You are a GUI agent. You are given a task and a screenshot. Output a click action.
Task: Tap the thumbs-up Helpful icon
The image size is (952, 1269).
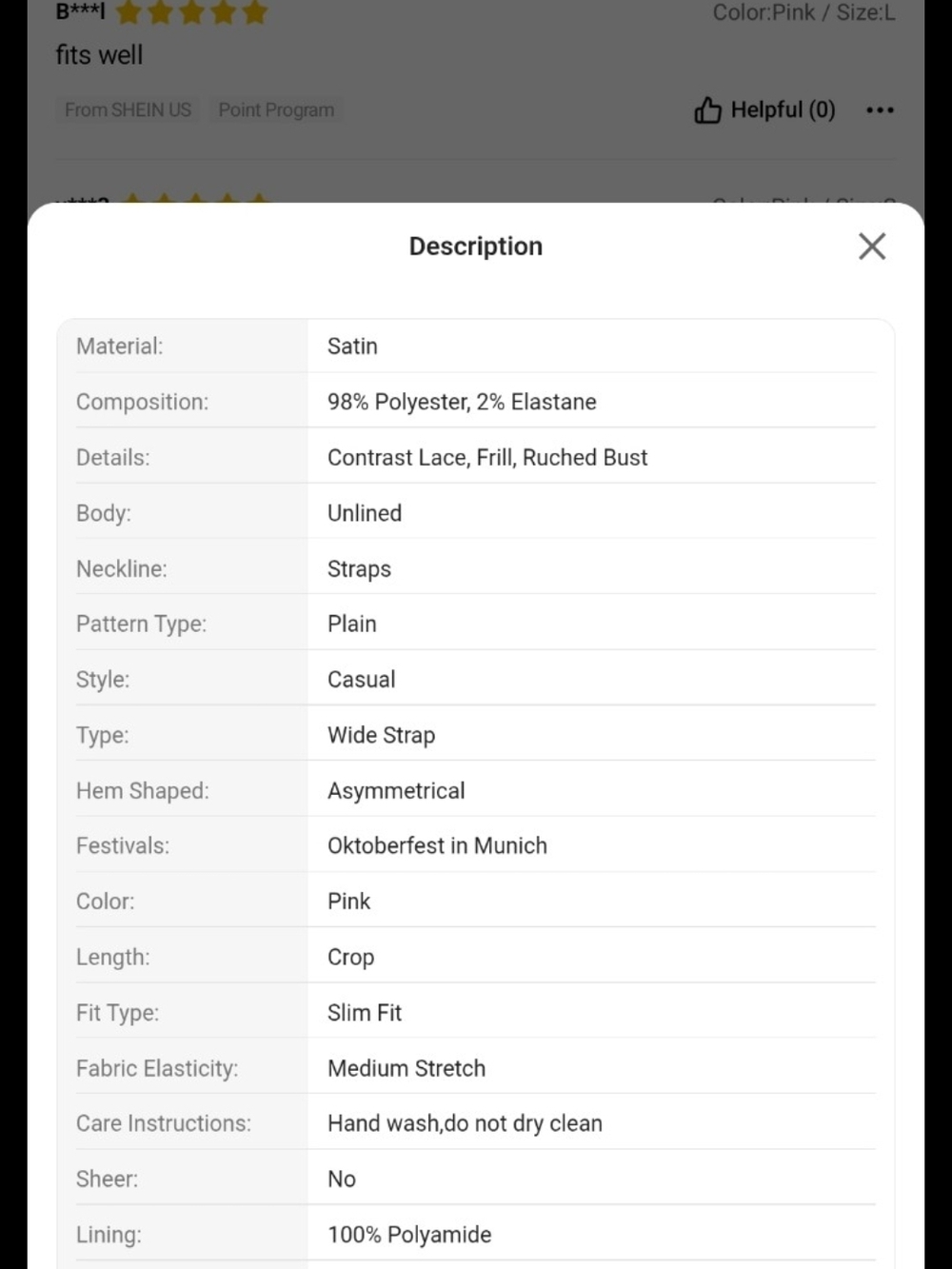click(x=707, y=110)
